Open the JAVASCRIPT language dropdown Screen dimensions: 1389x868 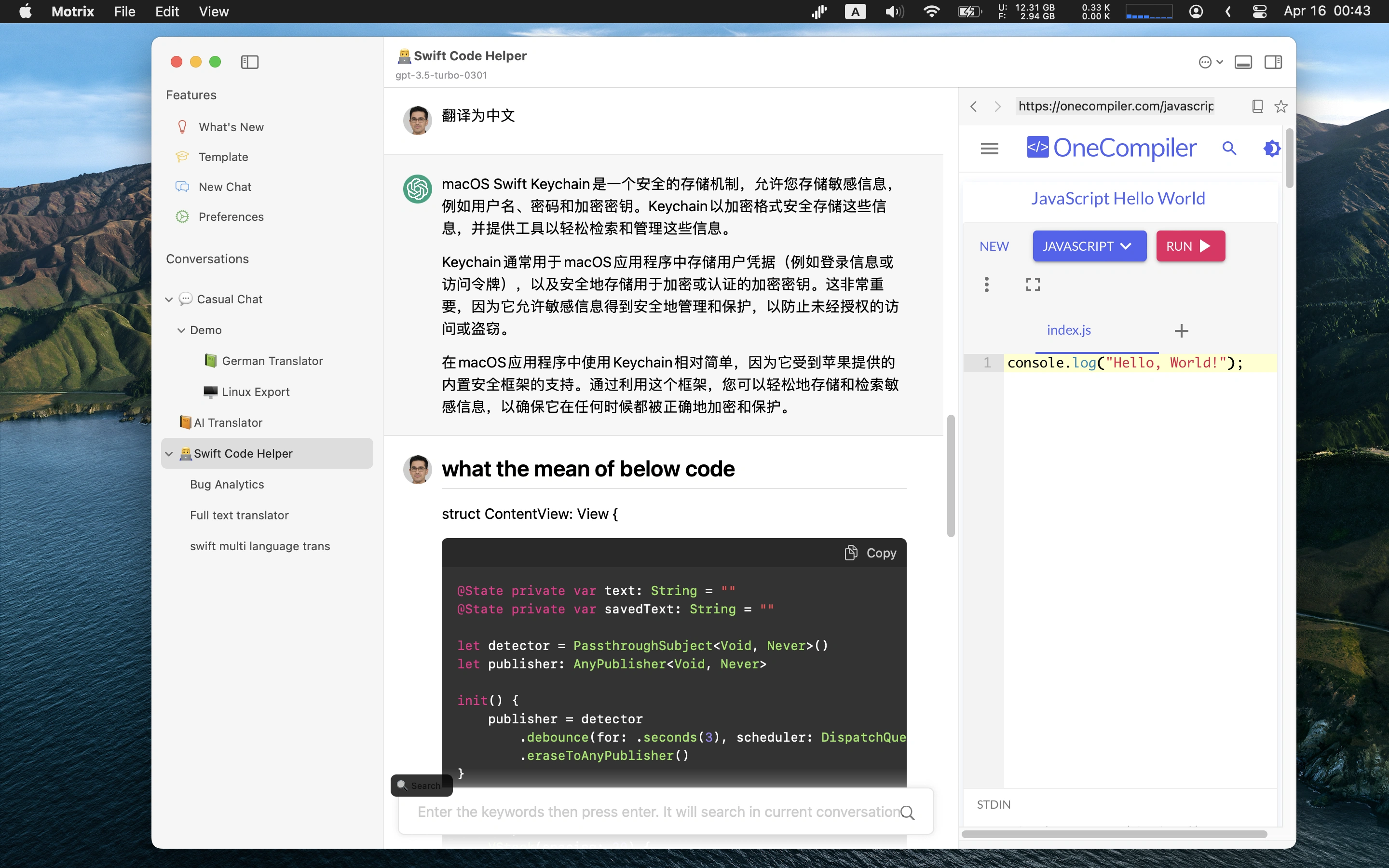pos(1089,246)
